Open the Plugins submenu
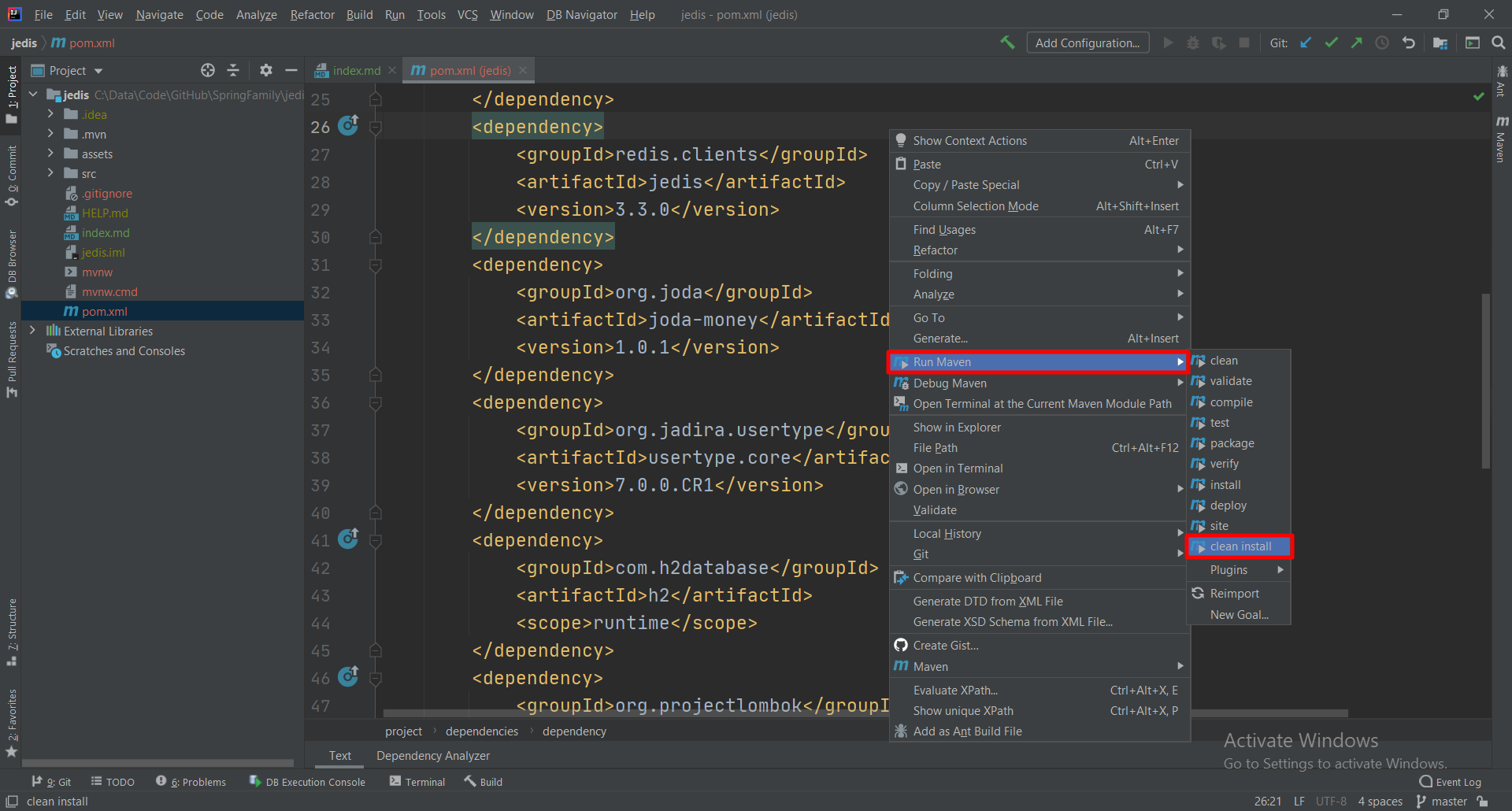 [x=1239, y=570]
